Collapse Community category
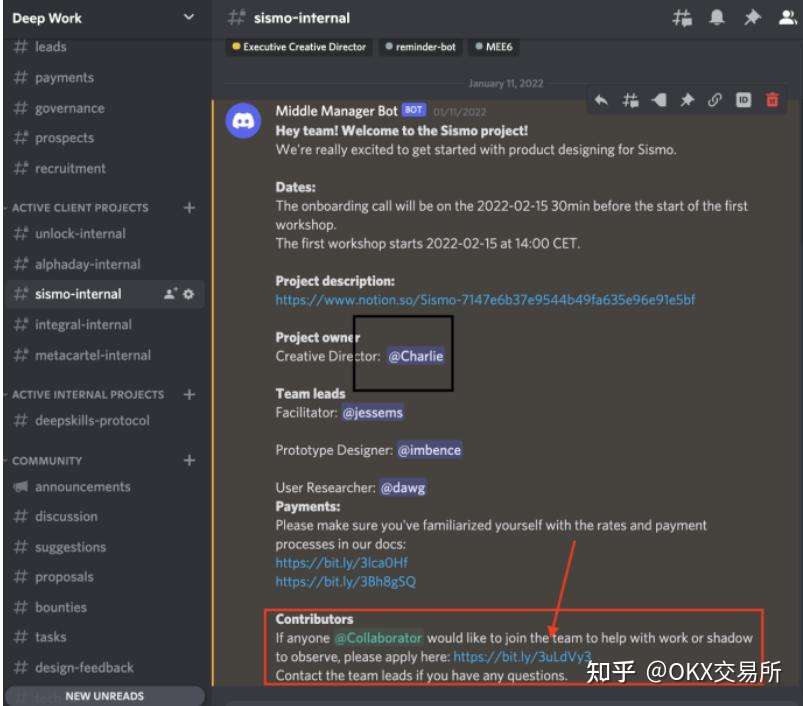Screen dimensions: 803x706 click(x=47, y=461)
